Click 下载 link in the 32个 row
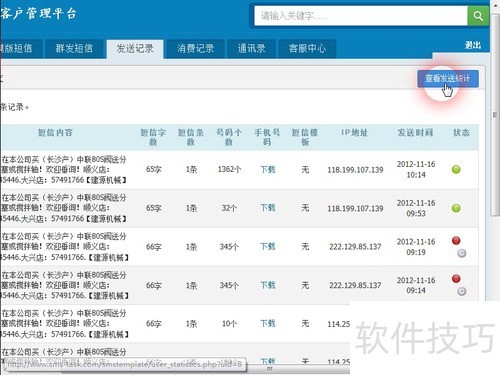The width and height of the screenshot is (500, 375). click(x=268, y=208)
